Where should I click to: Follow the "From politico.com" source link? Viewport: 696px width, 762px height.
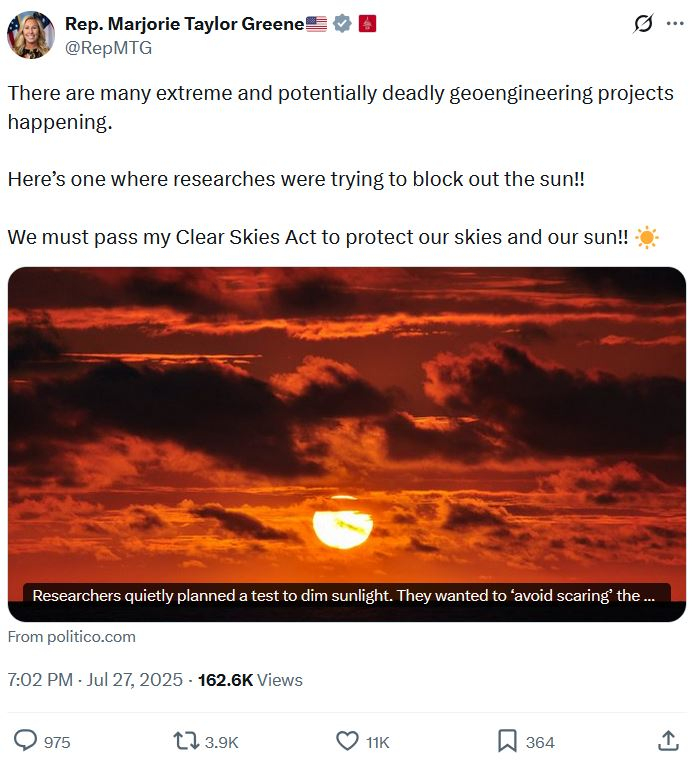pos(72,637)
